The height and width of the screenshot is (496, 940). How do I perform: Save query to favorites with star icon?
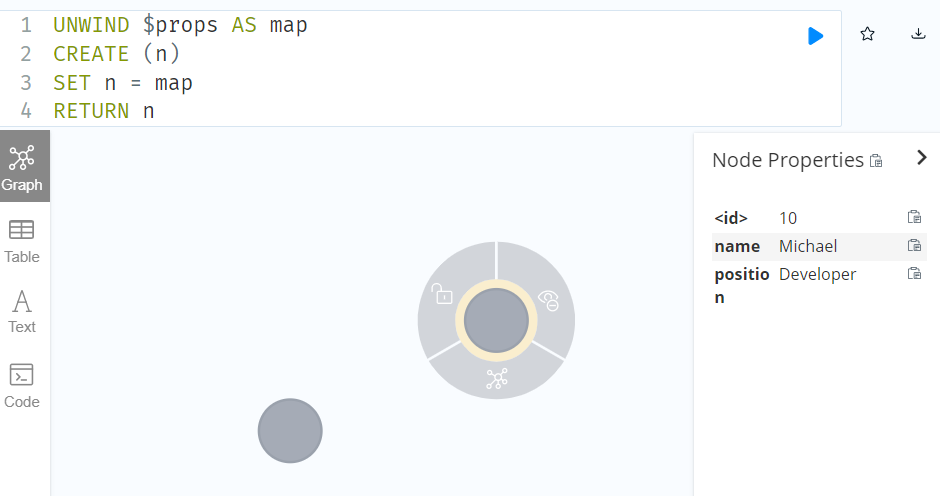(x=867, y=34)
